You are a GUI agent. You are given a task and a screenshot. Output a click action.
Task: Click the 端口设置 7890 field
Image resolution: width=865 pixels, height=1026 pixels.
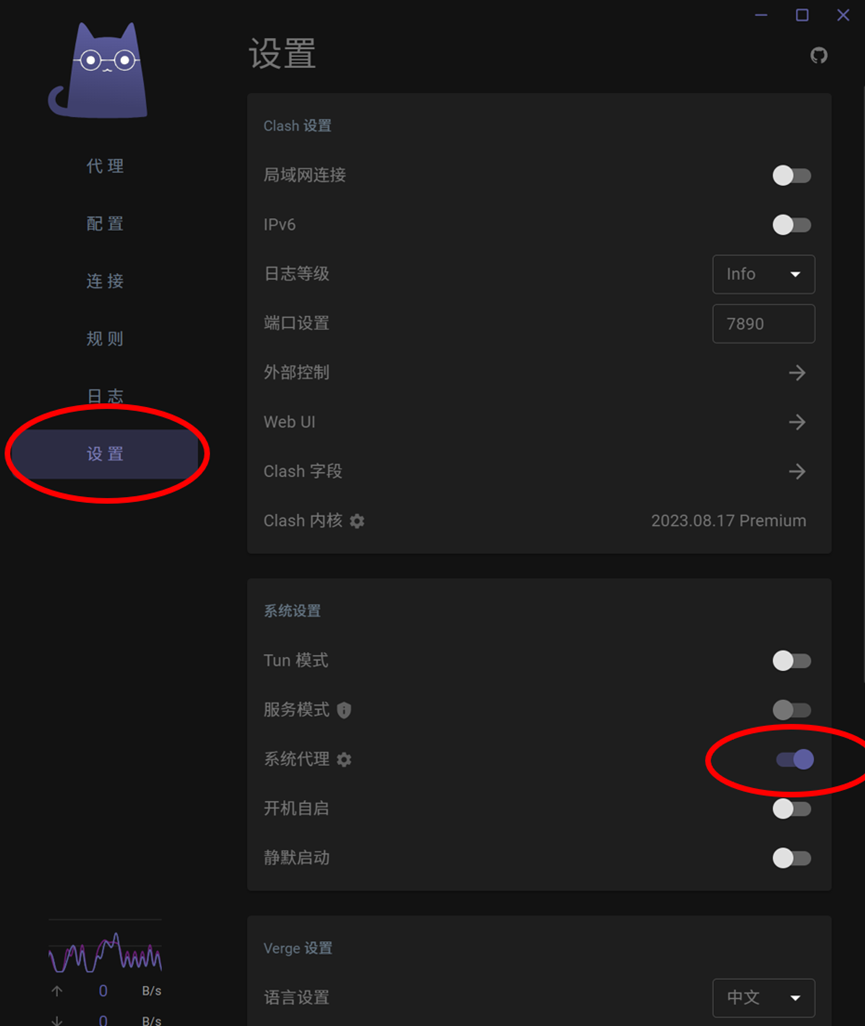tap(764, 324)
